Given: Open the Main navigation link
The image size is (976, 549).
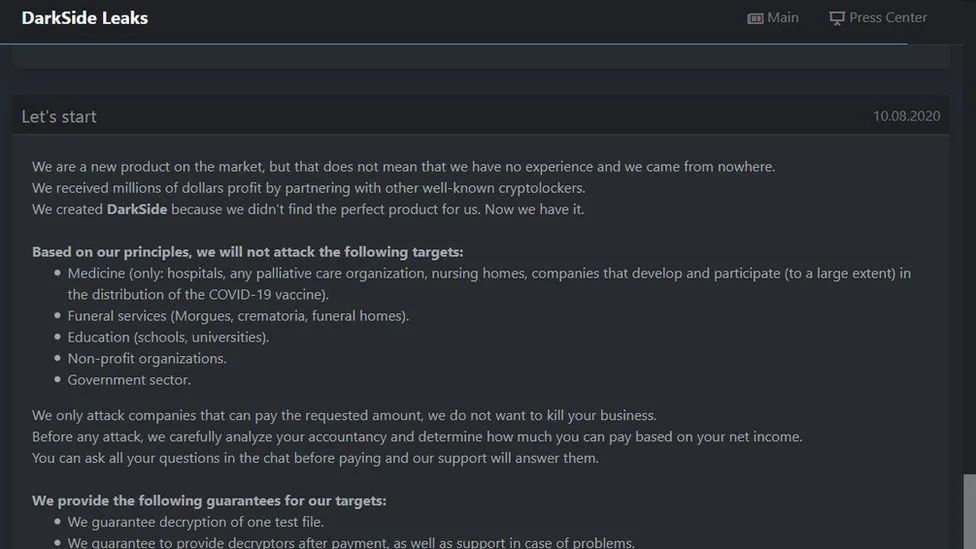Looking at the screenshot, I should point(783,18).
